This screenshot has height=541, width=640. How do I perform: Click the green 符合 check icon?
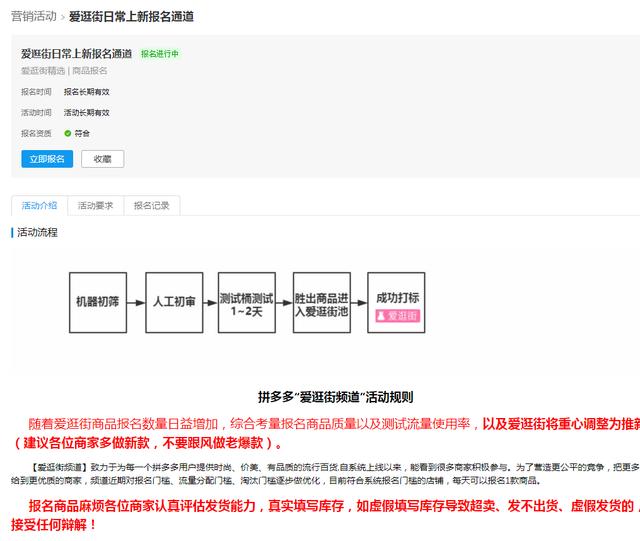(x=68, y=133)
